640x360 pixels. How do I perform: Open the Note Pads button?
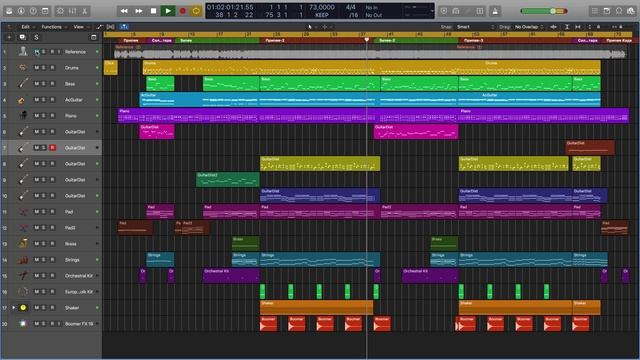(607, 11)
